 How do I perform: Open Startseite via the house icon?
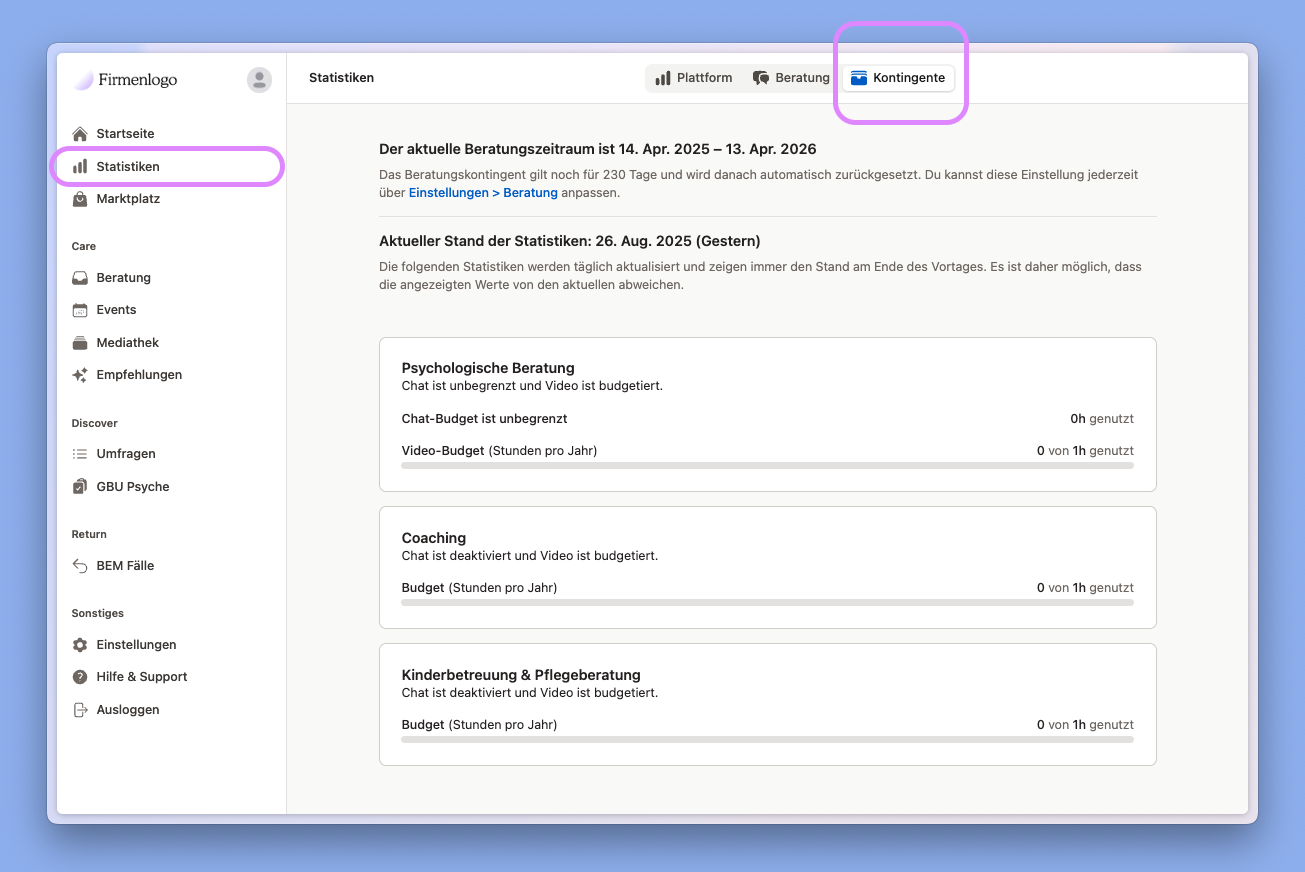point(80,134)
